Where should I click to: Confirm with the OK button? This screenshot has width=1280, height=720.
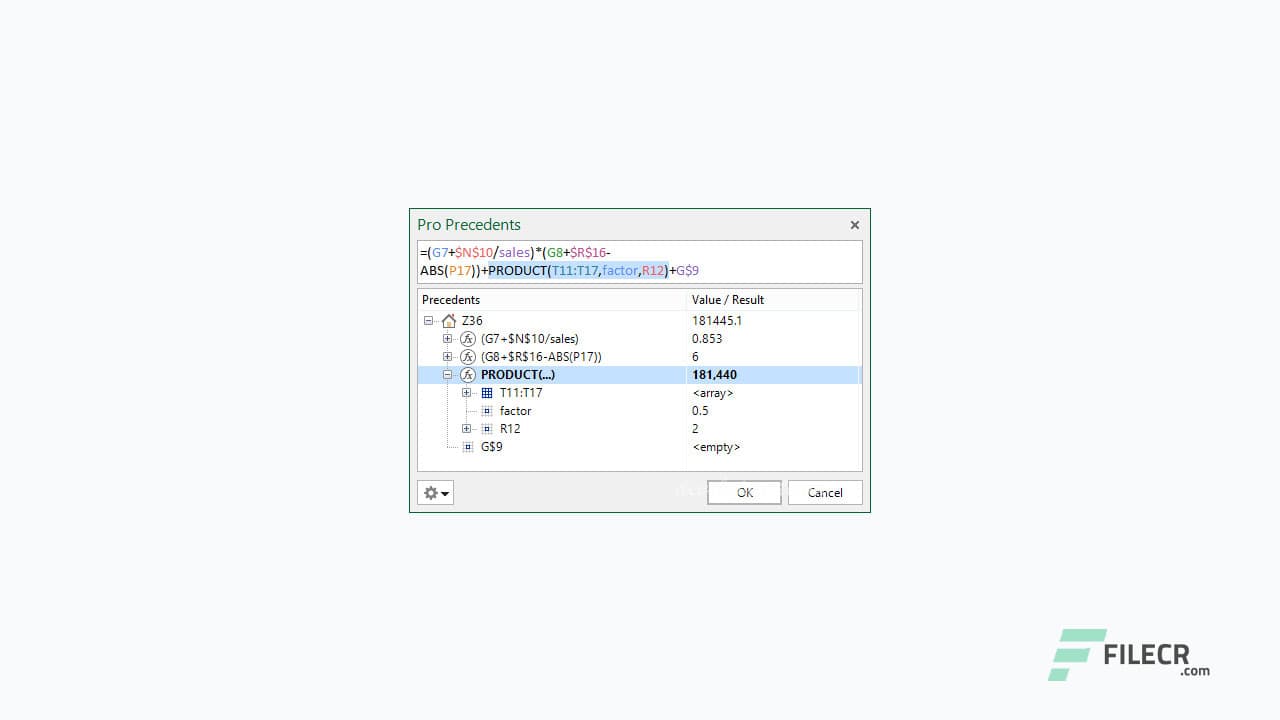tap(744, 492)
